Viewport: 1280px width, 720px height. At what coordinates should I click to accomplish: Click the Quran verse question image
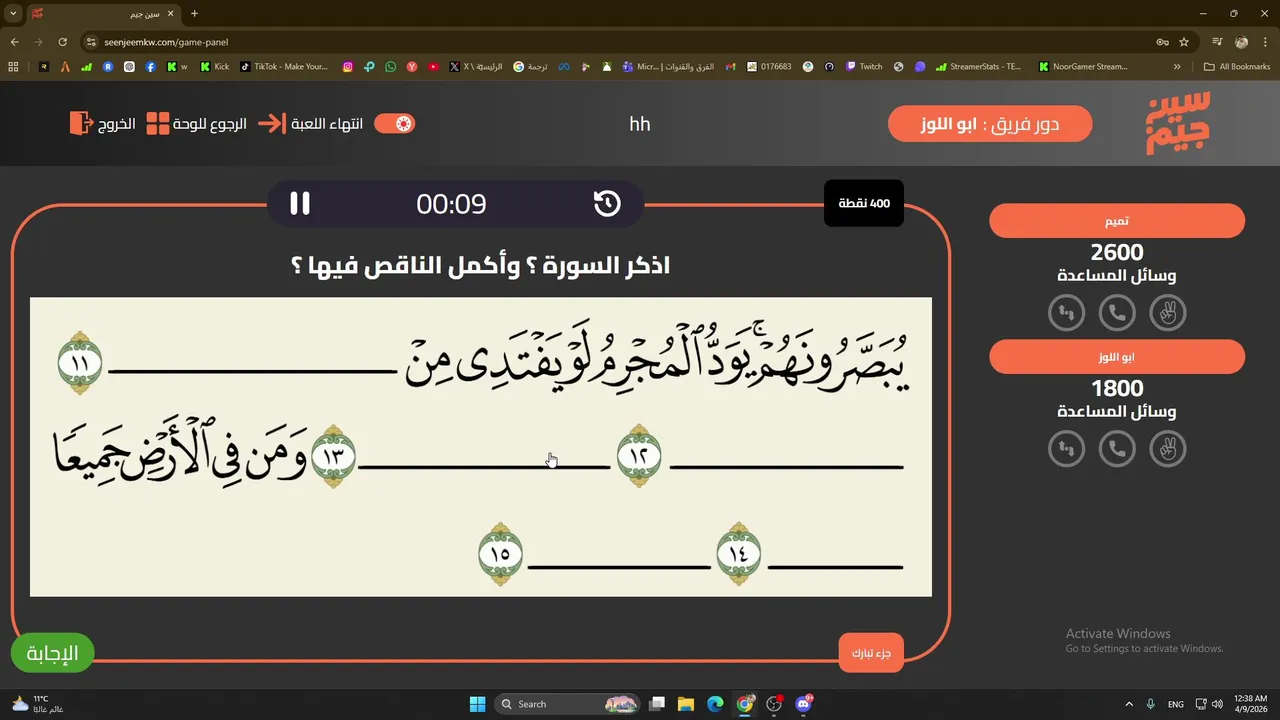coord(481,447)
